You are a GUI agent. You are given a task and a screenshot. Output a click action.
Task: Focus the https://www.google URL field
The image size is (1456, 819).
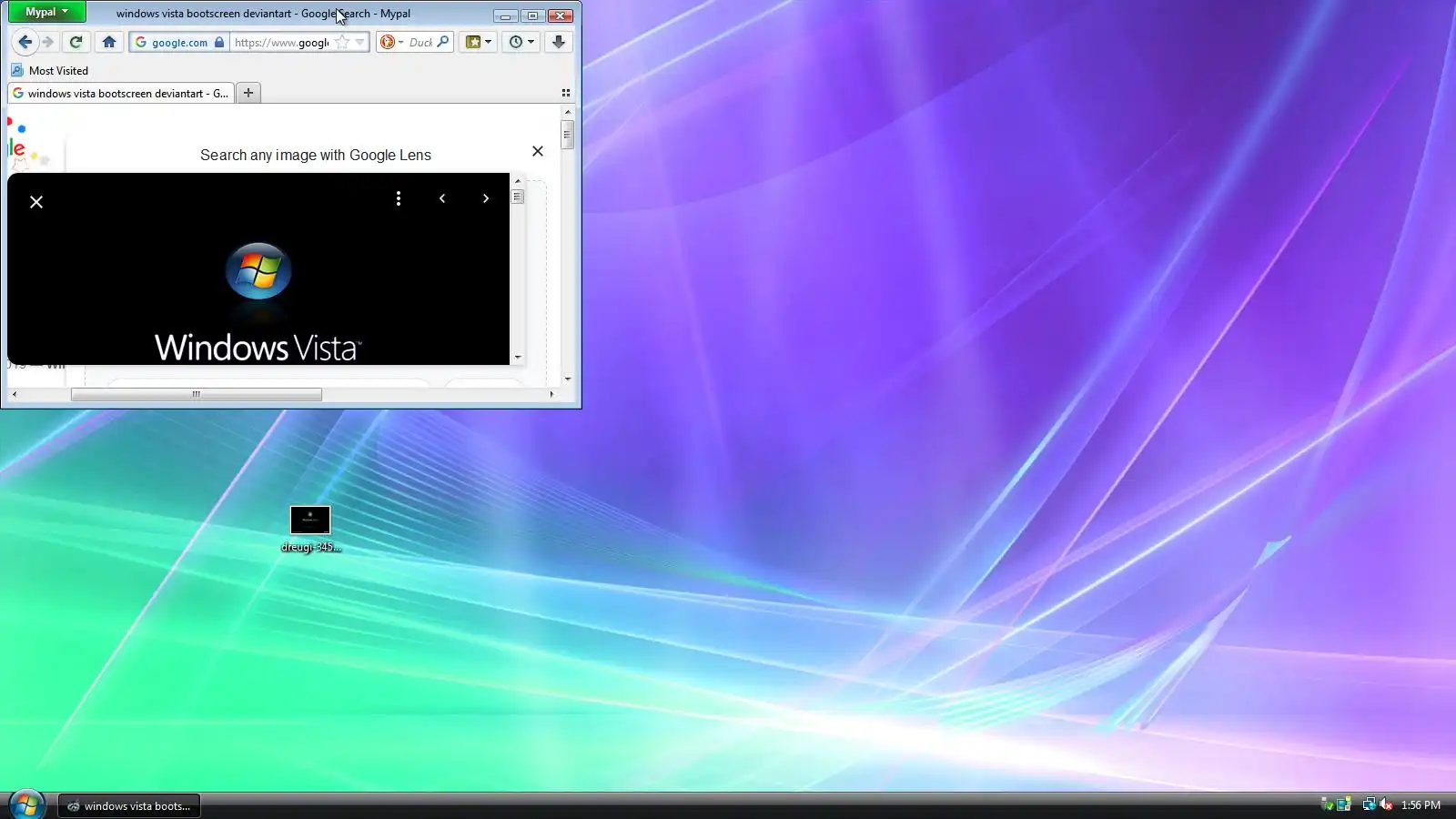[281, 42]
